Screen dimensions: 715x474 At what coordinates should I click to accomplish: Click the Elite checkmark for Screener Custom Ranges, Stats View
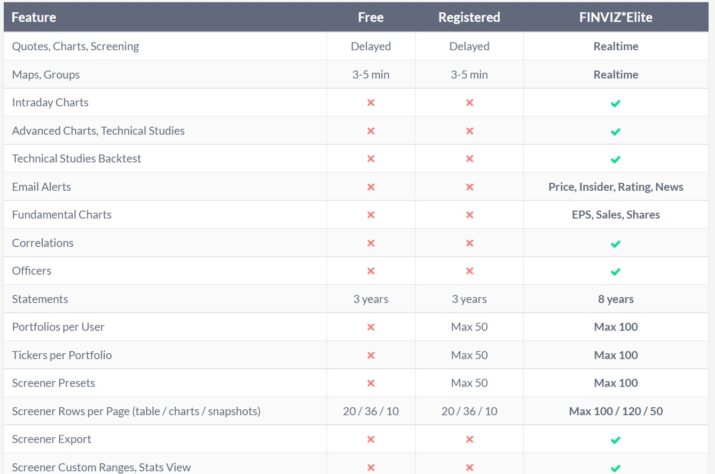616,468
